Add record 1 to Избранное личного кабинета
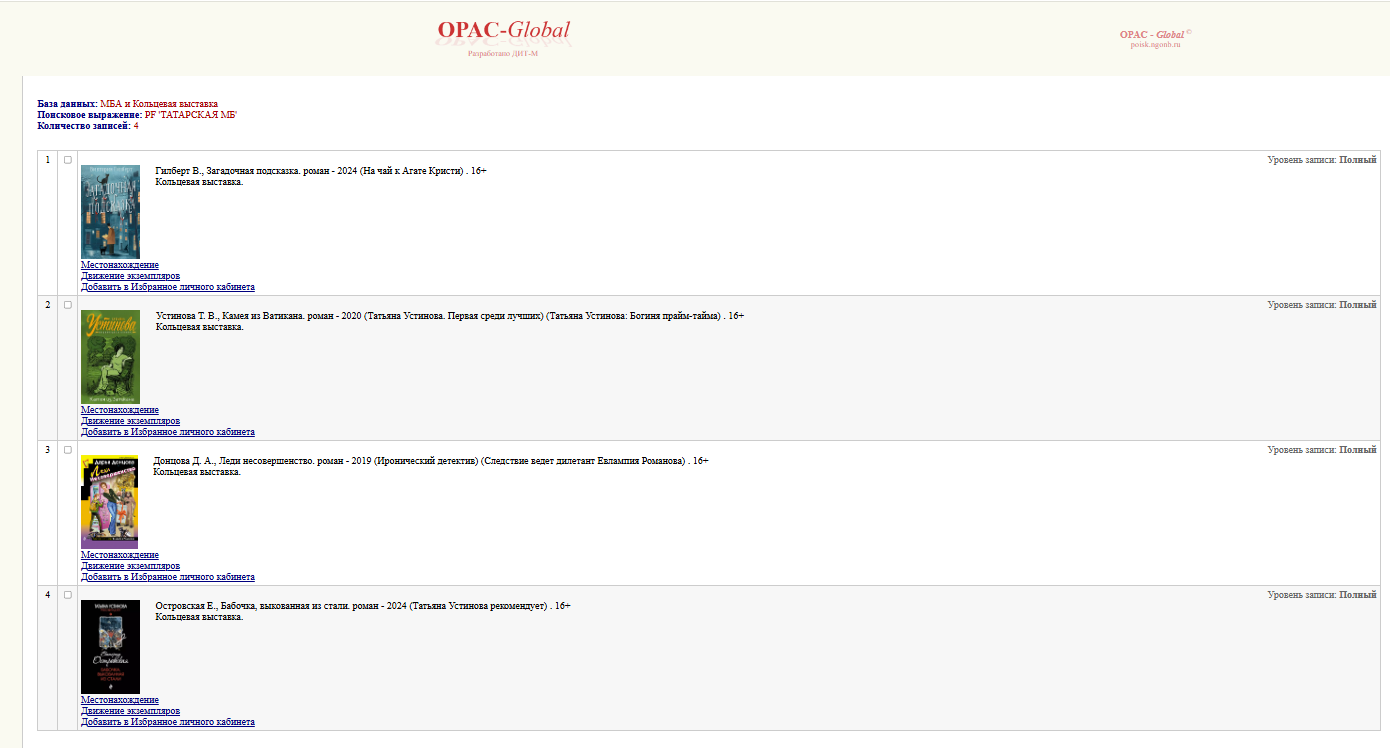 tap(167, 287)
